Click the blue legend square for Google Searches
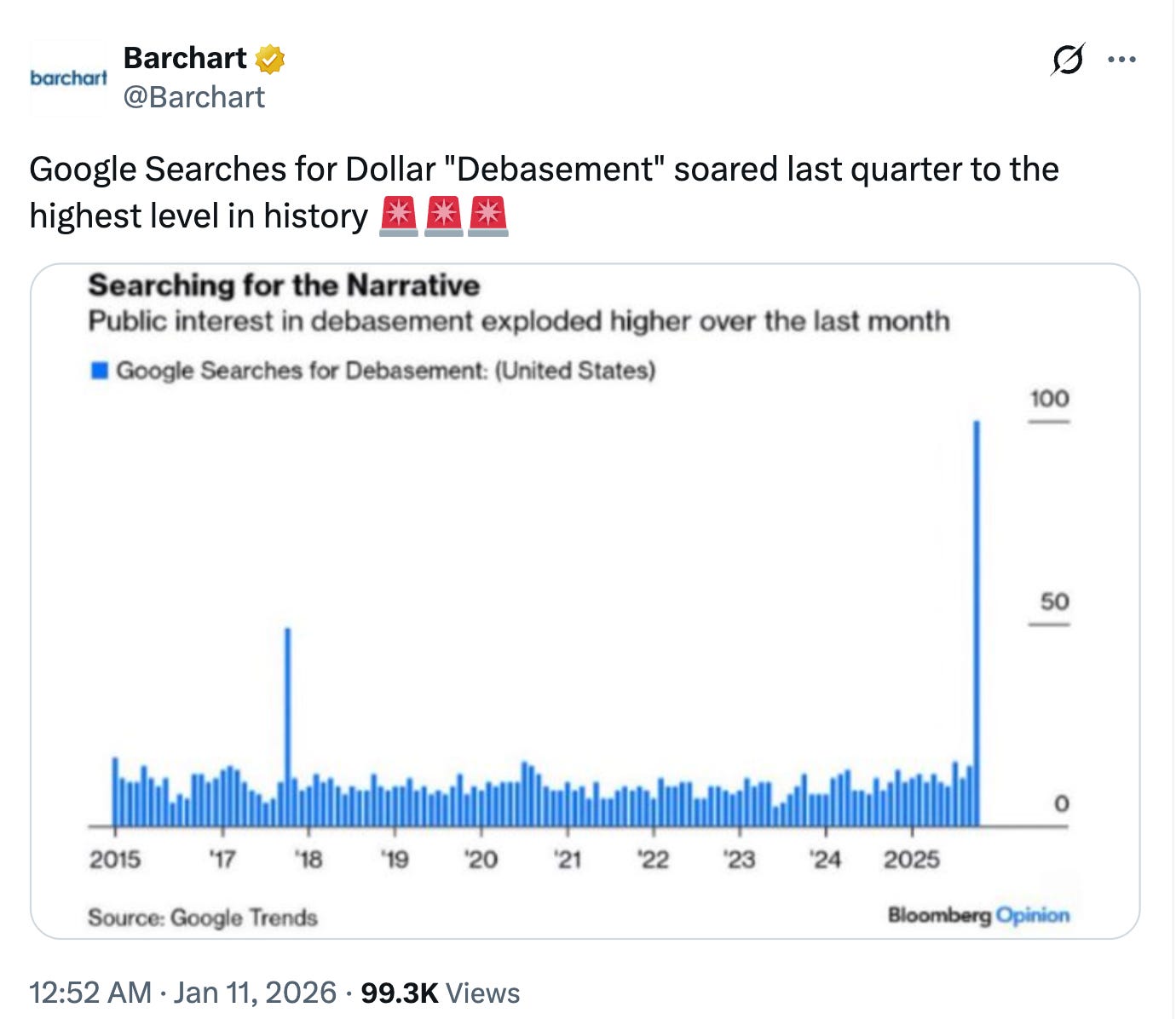 pyautogui.click(x=100, y=371)
